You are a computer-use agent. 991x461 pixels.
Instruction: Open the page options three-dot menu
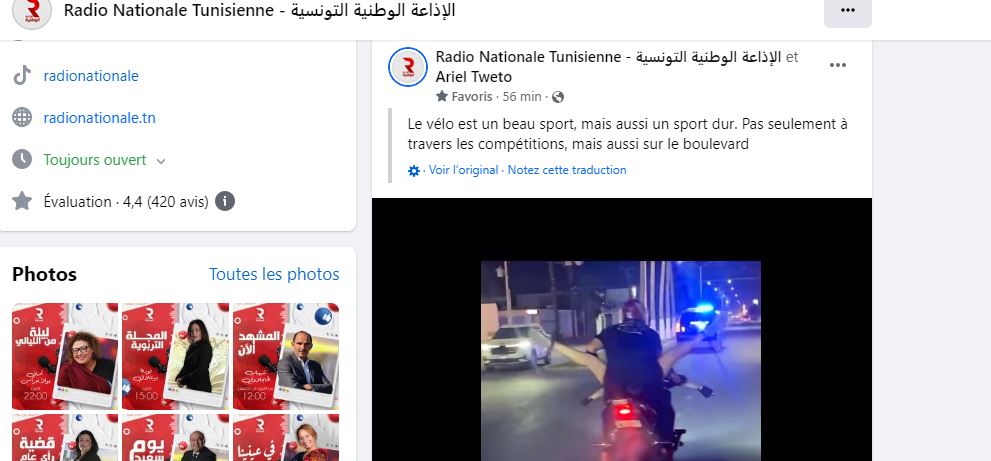point(848,11)
